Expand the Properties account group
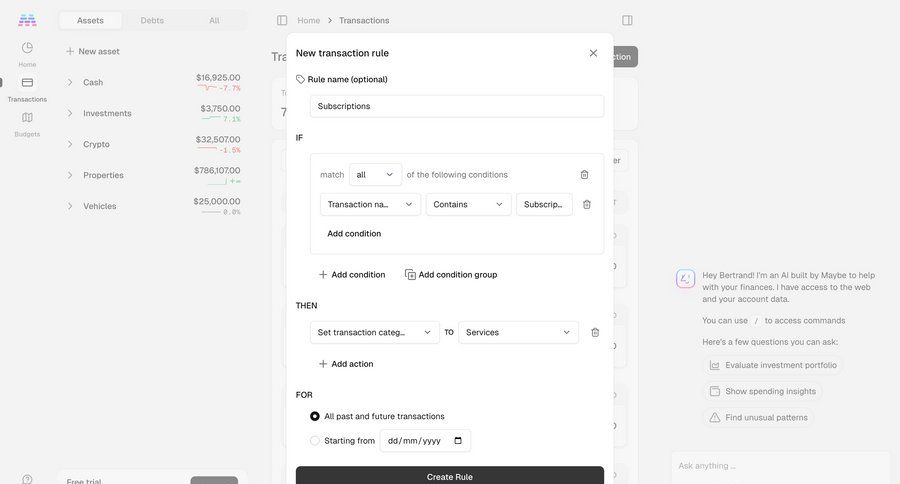The height and width of the screenshot is (484, 900). (x=70, y=175)
